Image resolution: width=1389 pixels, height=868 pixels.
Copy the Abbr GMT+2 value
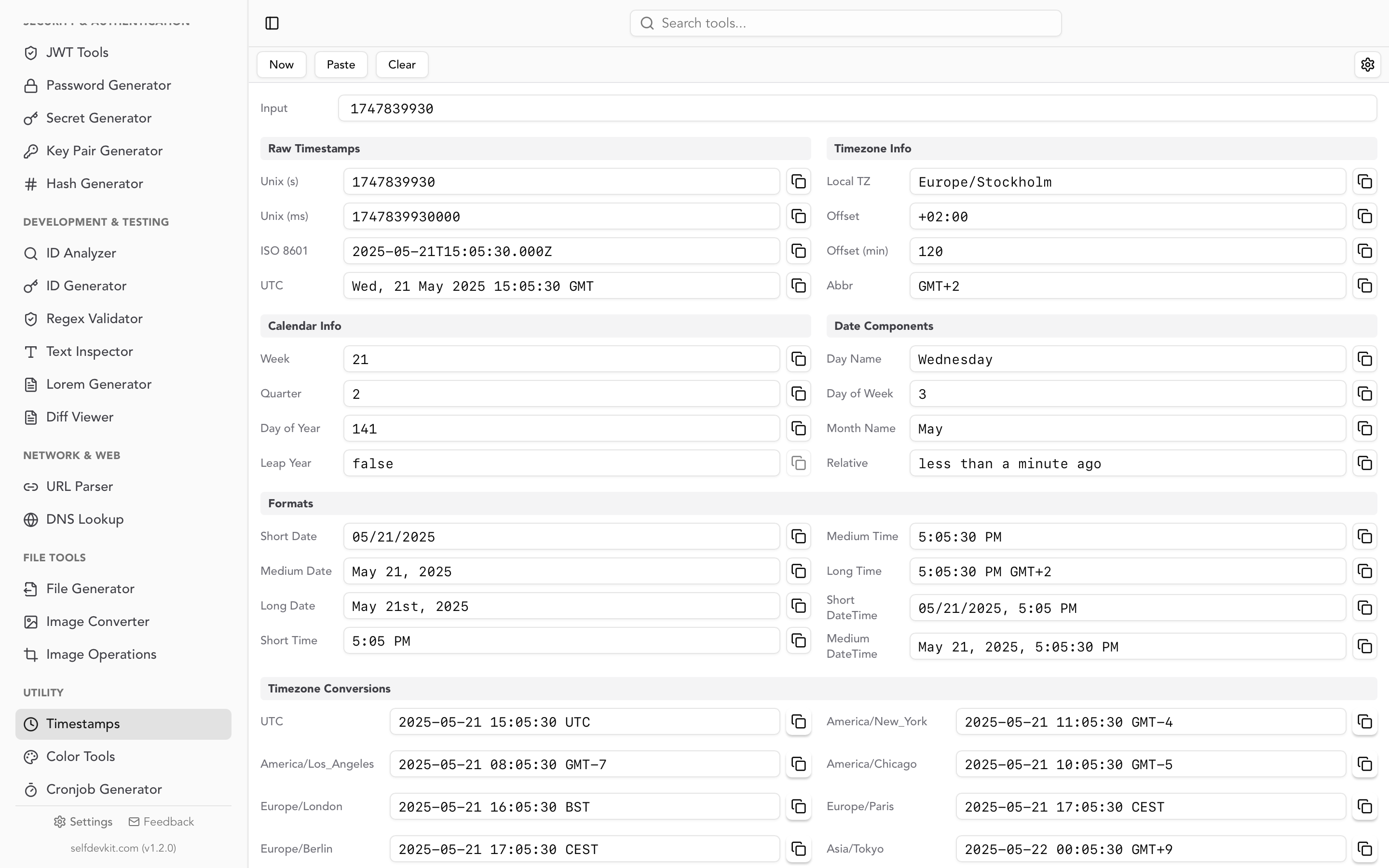click(1364, 286)
